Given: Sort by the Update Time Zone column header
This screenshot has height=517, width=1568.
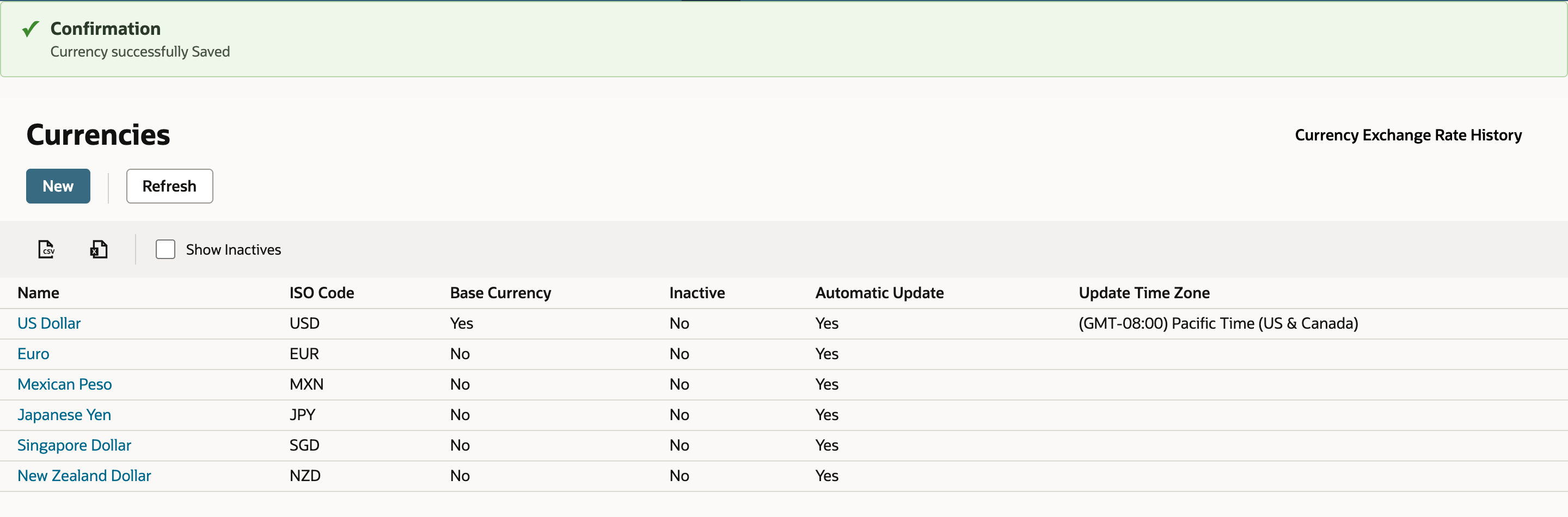Looking at the screenshot, I should click(x=1144, y=293).
